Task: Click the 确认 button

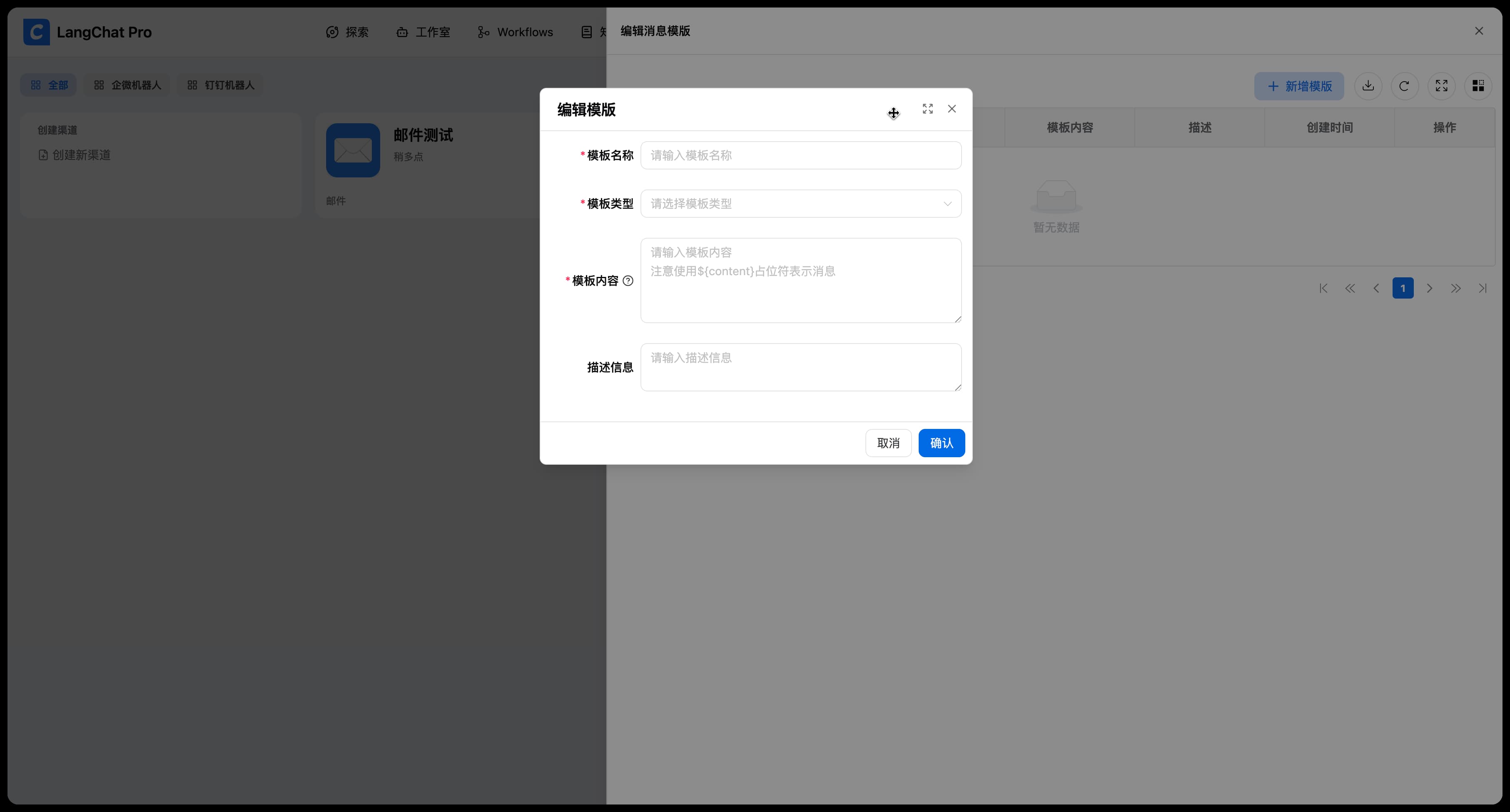Action: tap(942, 443)
